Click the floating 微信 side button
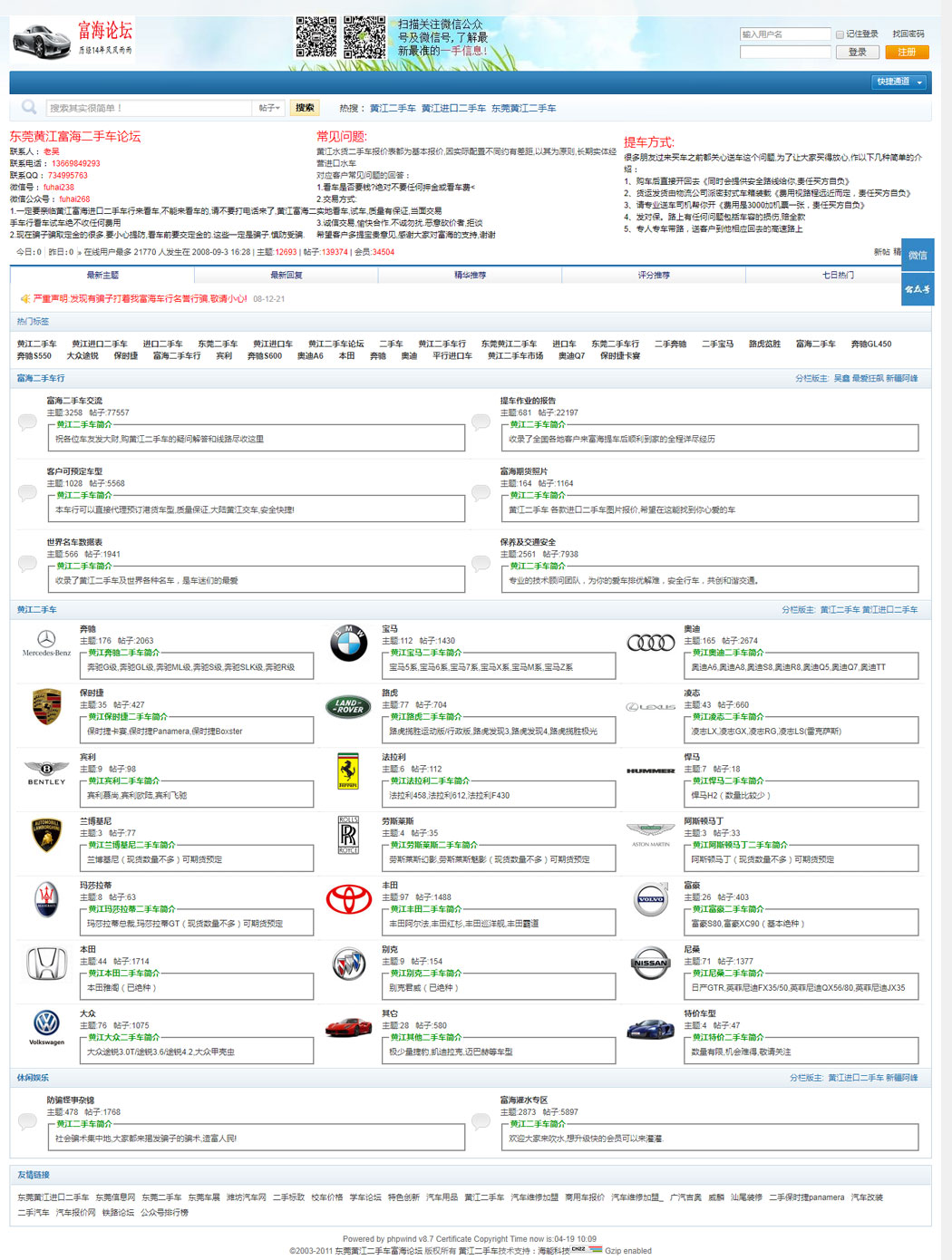Image resolution: width=952 pixels, height=1260 pixels. [918, 256]
